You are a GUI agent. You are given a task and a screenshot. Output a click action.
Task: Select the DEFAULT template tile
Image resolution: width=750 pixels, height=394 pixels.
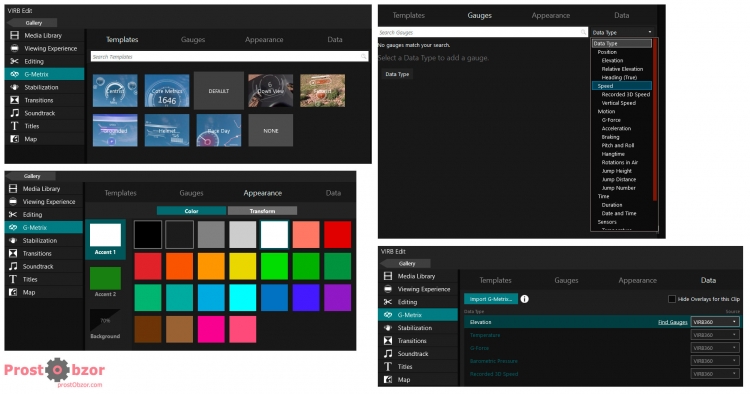(x=219, y=91)
